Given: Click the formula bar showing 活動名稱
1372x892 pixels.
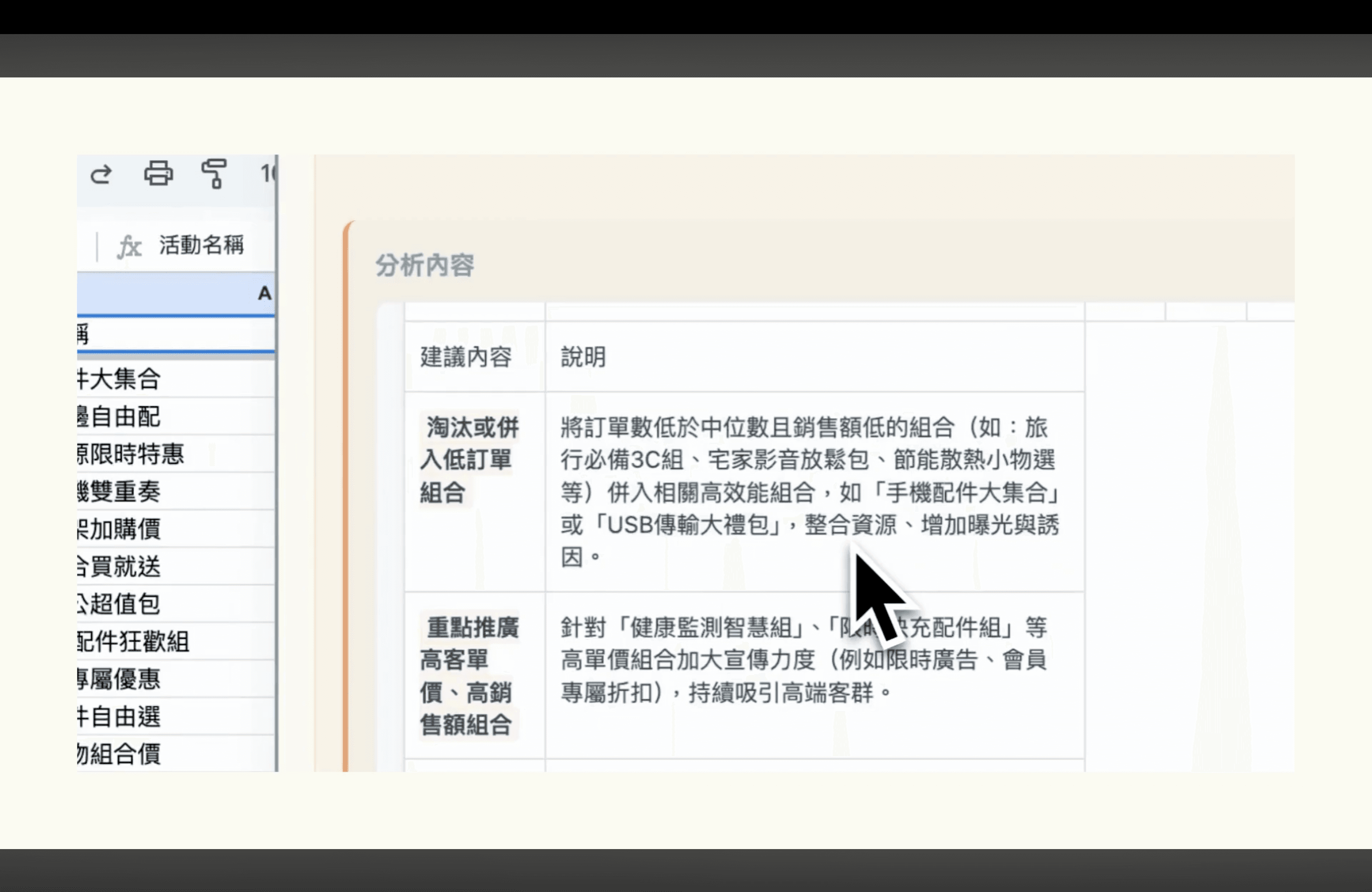Looking at the screenshot, I should click(x=201, y=245).
